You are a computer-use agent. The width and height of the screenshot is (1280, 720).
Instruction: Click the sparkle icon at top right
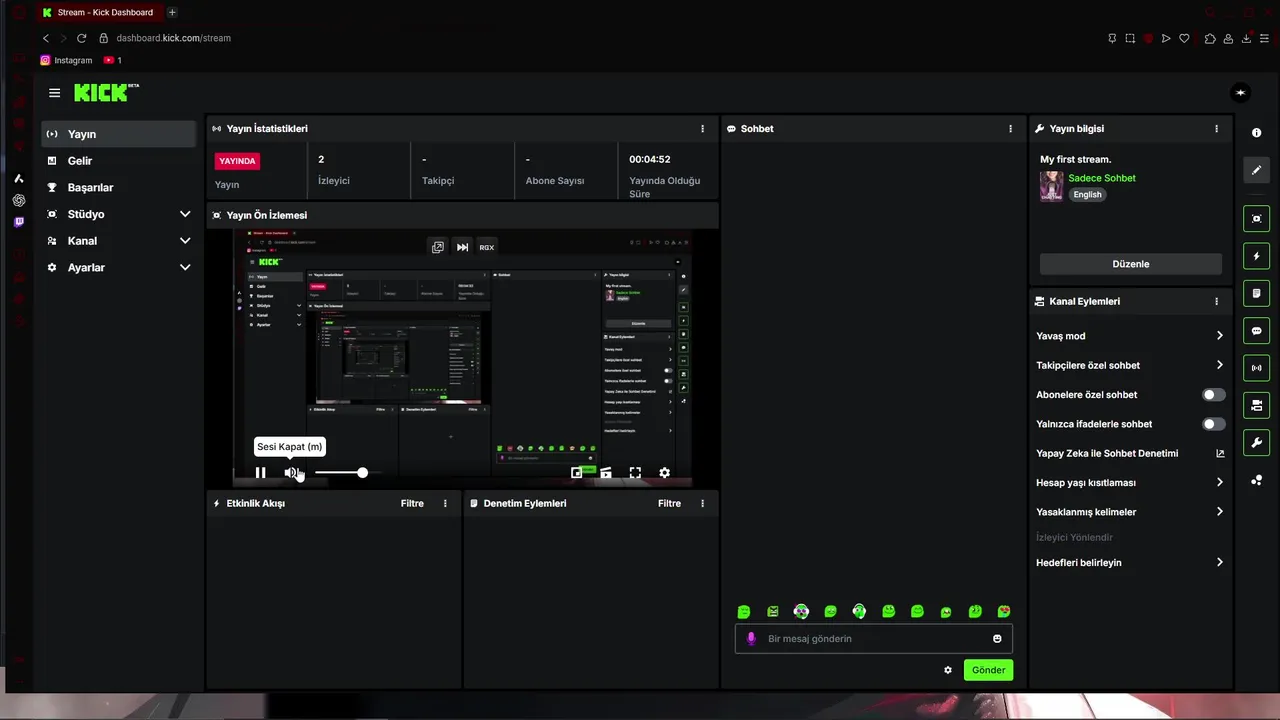(x=1240, y=93)
